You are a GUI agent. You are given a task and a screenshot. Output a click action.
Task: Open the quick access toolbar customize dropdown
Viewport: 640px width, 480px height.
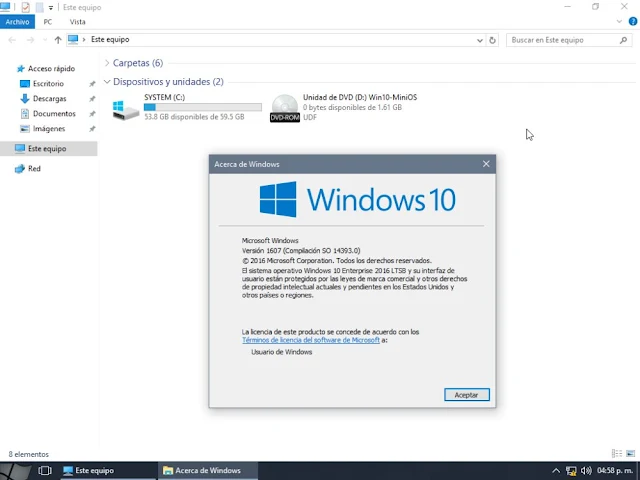51,7
